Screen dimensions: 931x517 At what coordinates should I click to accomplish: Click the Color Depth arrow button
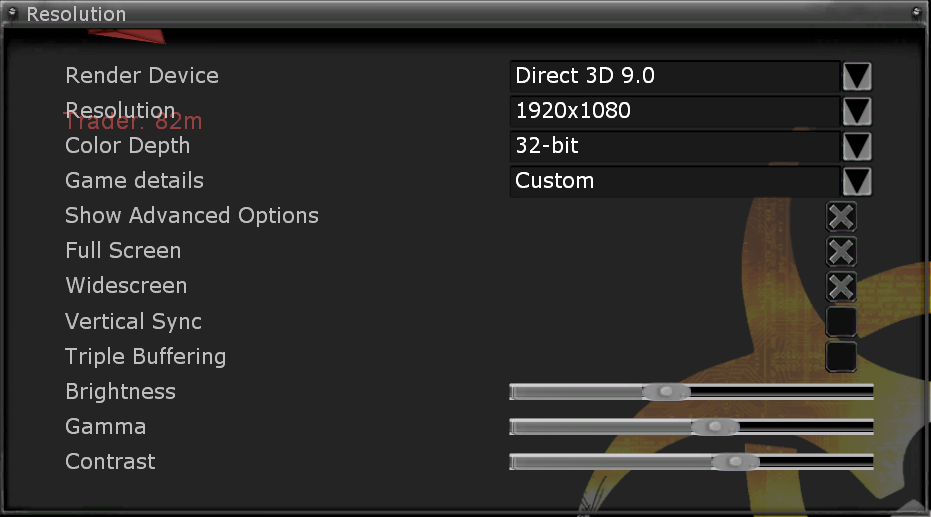857,146
